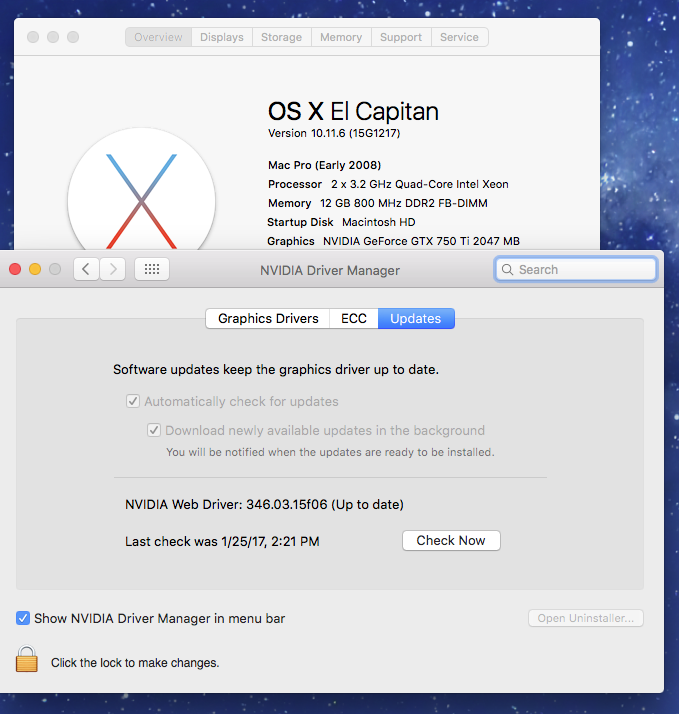Screen dimensions: 679x714
Task: Click 'You will be notified' note text
Action: tap(330, 452)
